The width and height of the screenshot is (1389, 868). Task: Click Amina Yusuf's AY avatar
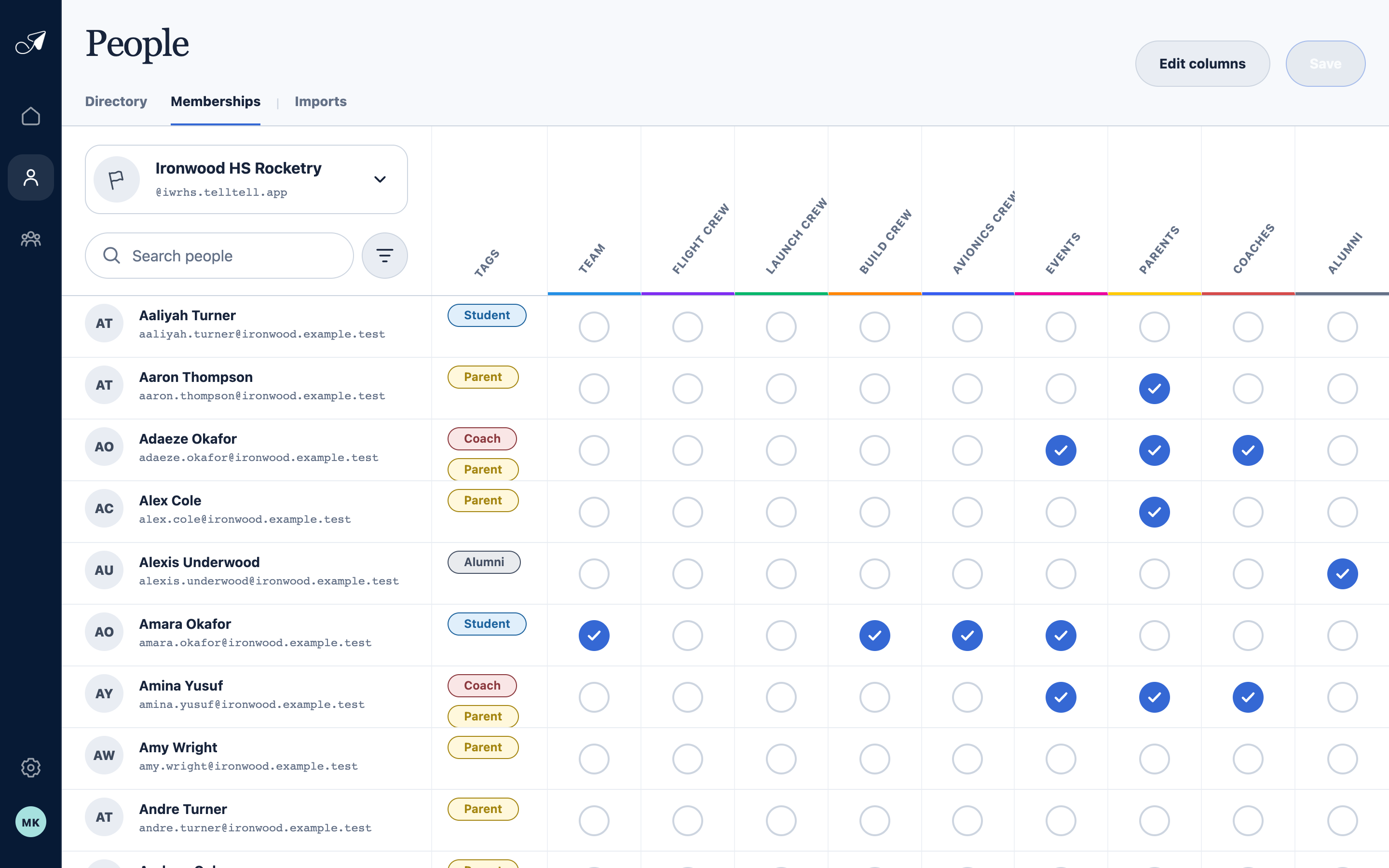pos(104,693)
